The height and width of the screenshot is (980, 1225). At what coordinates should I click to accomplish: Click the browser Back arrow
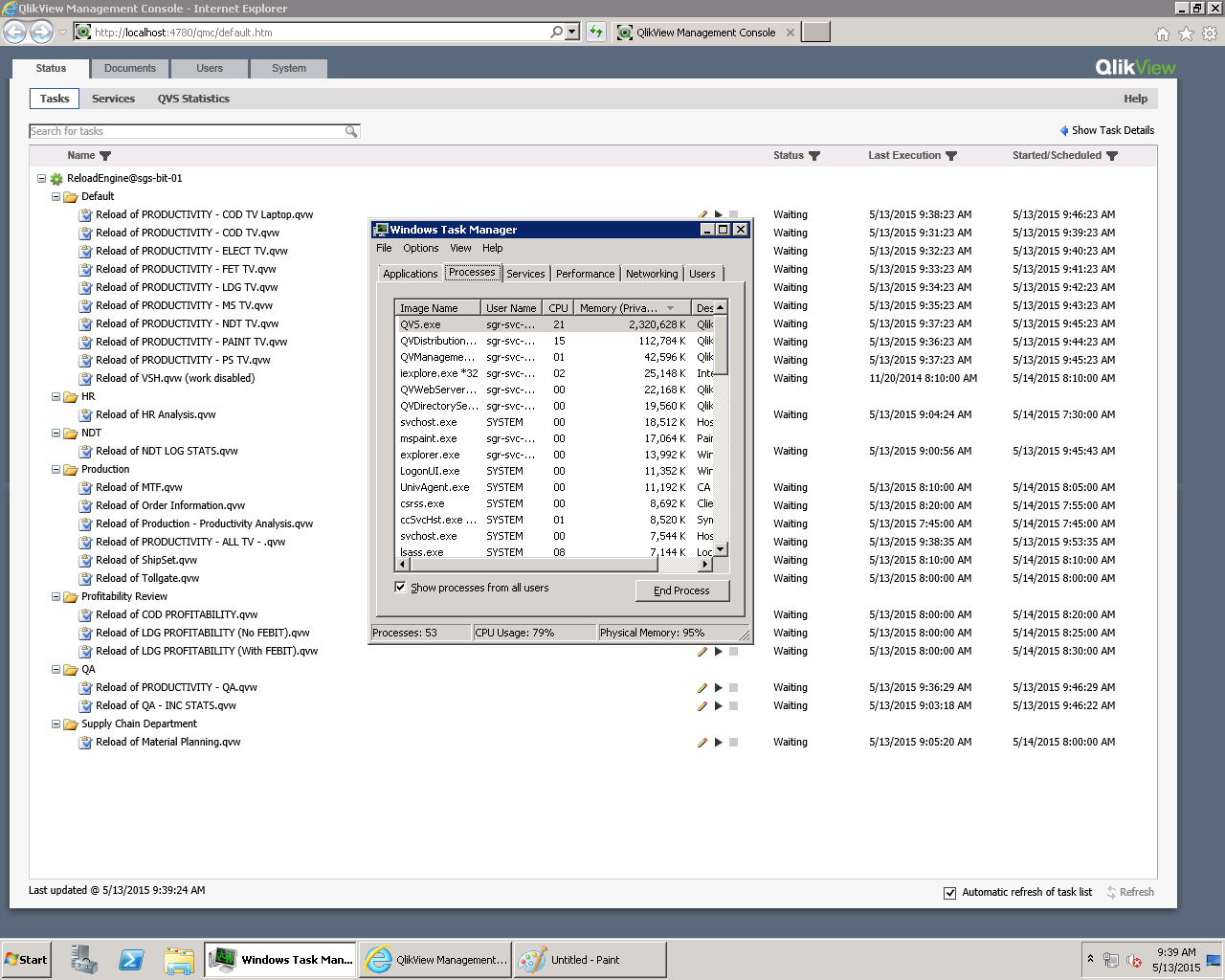click(14, 33)
